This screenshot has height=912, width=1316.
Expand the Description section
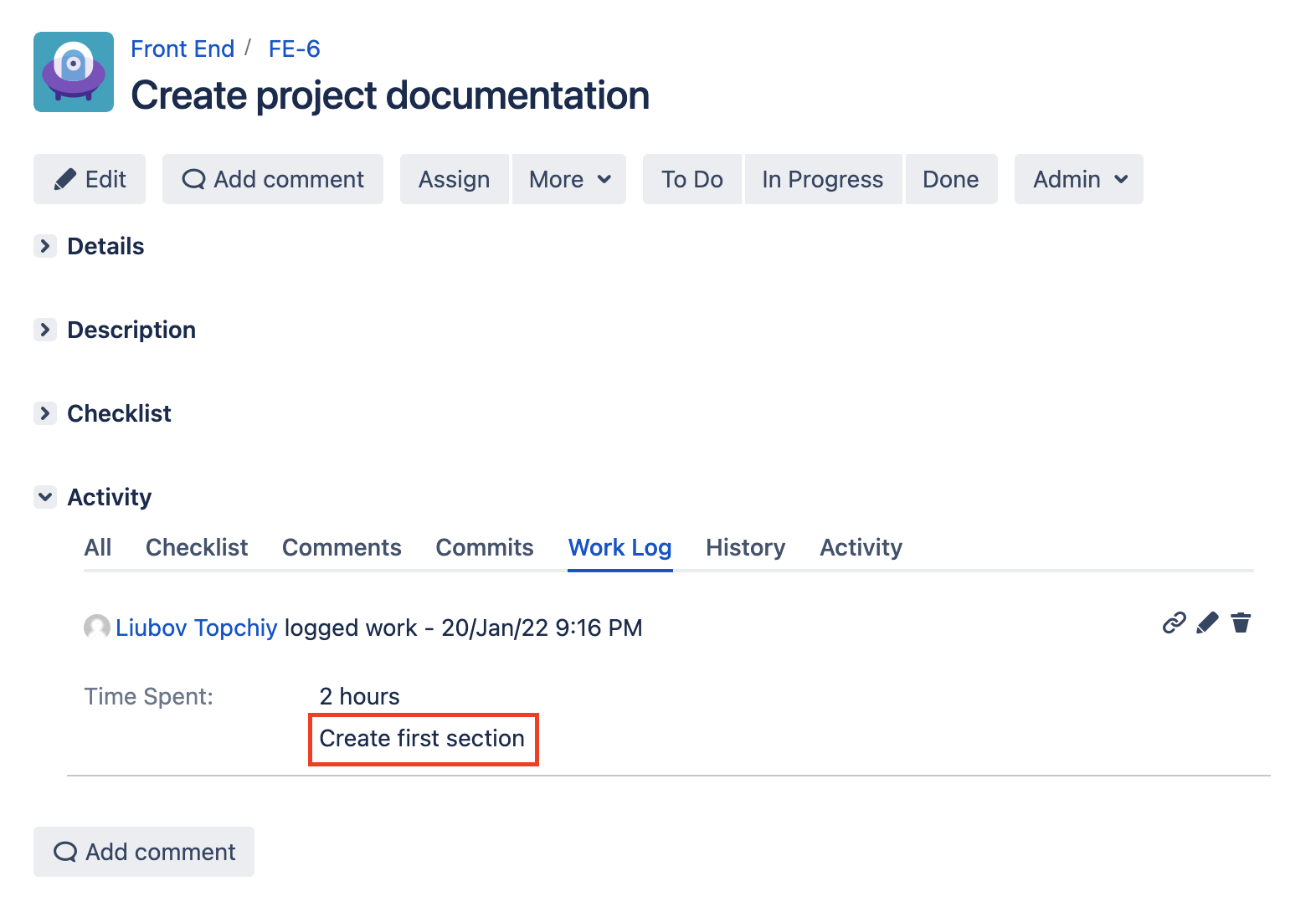pyautogui.click(x=45, y=330)
